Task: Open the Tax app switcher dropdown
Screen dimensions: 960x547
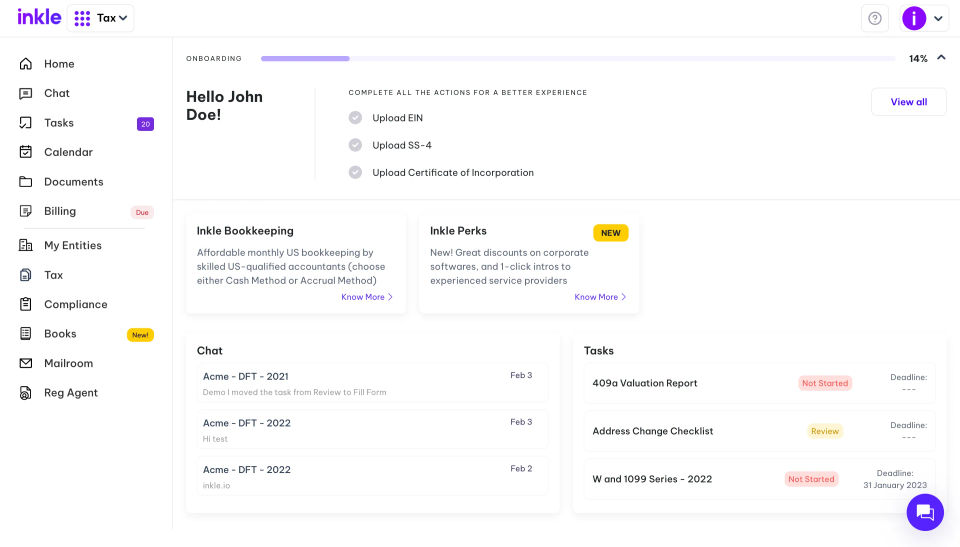Action: (x=101, y=18)
